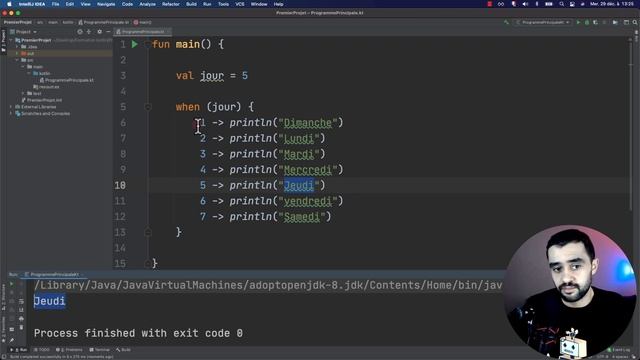Click the macOS battery status icon
The height and width of the screenshot is (360, 640).
(549, 4)
